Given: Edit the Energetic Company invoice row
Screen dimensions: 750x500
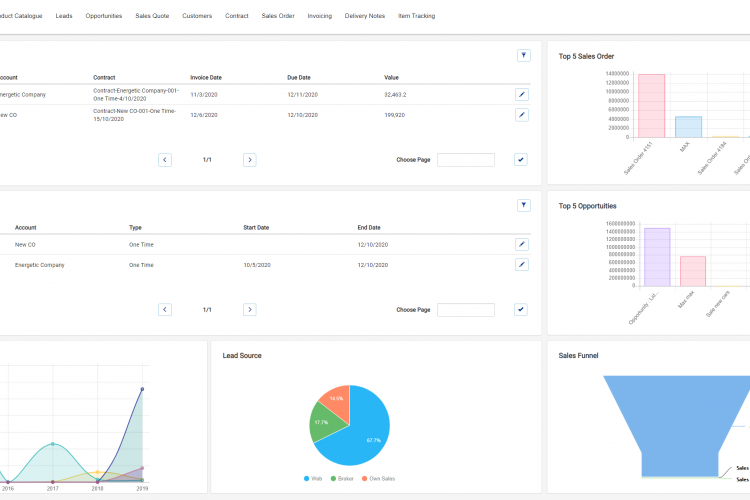Looking at the screenshot, I should (x=521, y=95).
